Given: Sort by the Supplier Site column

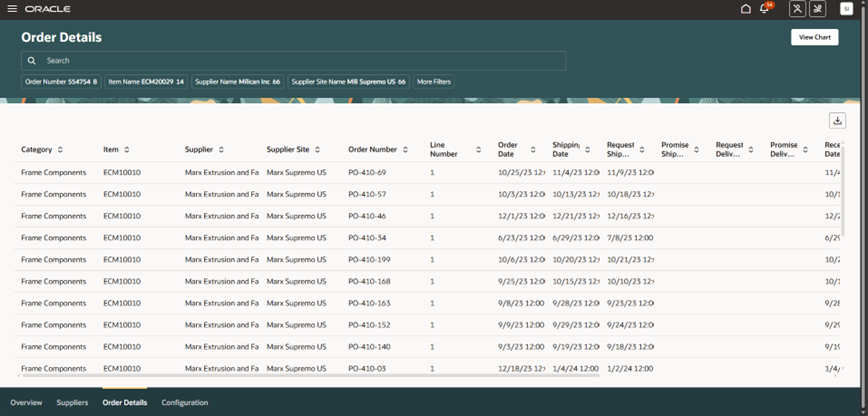Looking at the screenshot, I should (x=317, y=150).
